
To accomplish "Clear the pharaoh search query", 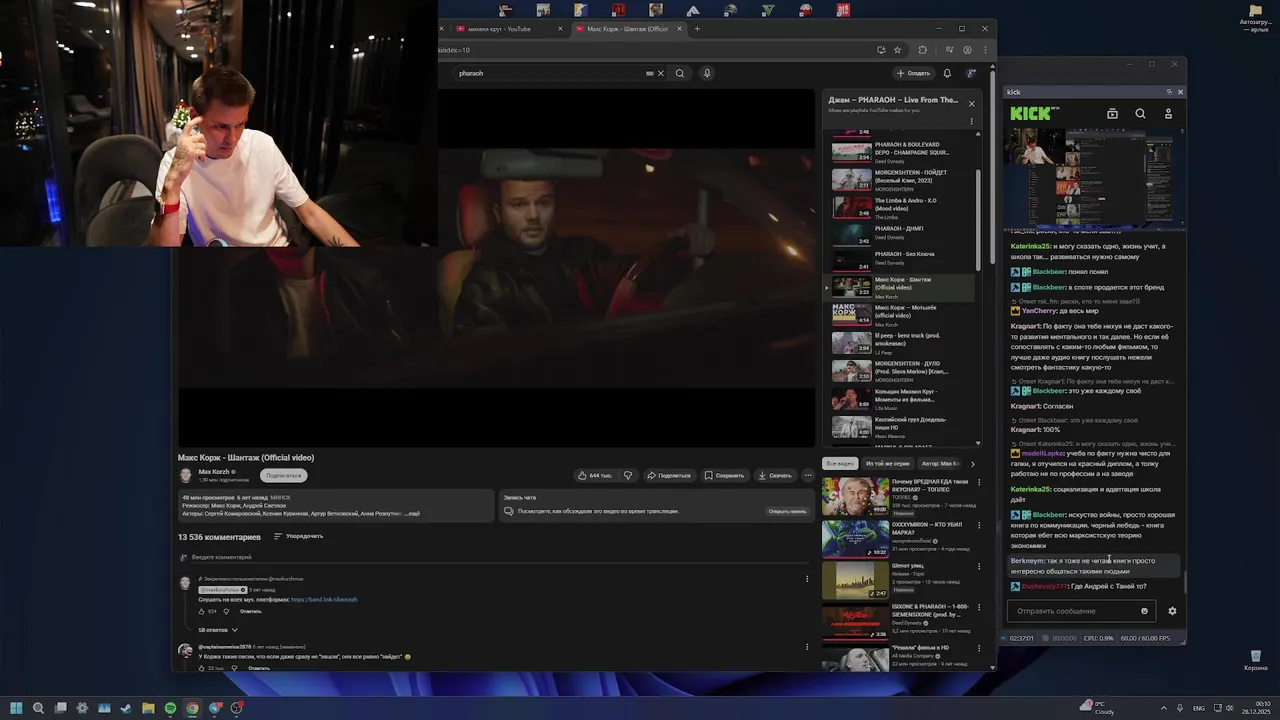I will (660, 73).
